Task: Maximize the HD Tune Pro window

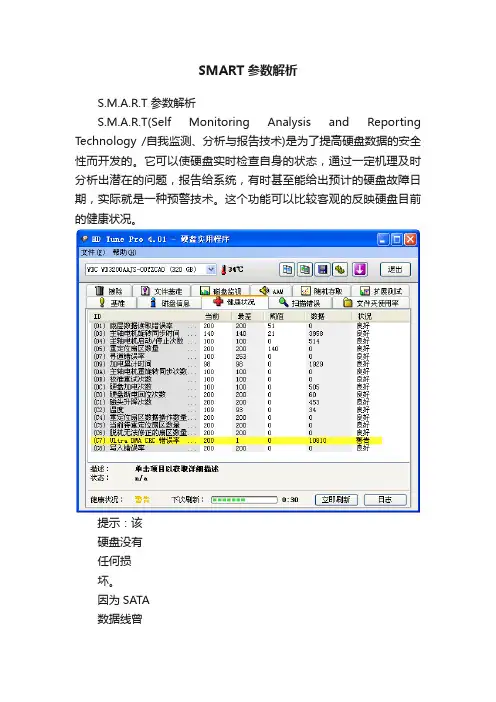Action: tap(397, 240)
